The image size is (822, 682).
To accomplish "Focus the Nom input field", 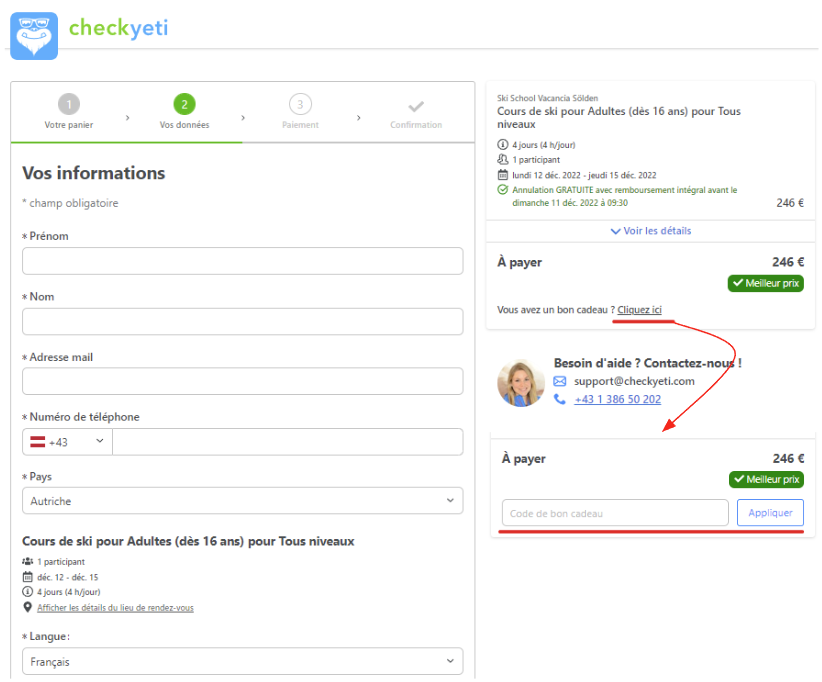I will (243, 321).
